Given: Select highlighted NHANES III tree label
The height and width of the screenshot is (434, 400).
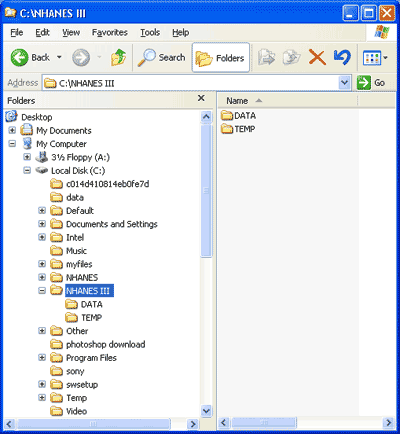Looking at the screenshot, I should click(x=89, y=291).
